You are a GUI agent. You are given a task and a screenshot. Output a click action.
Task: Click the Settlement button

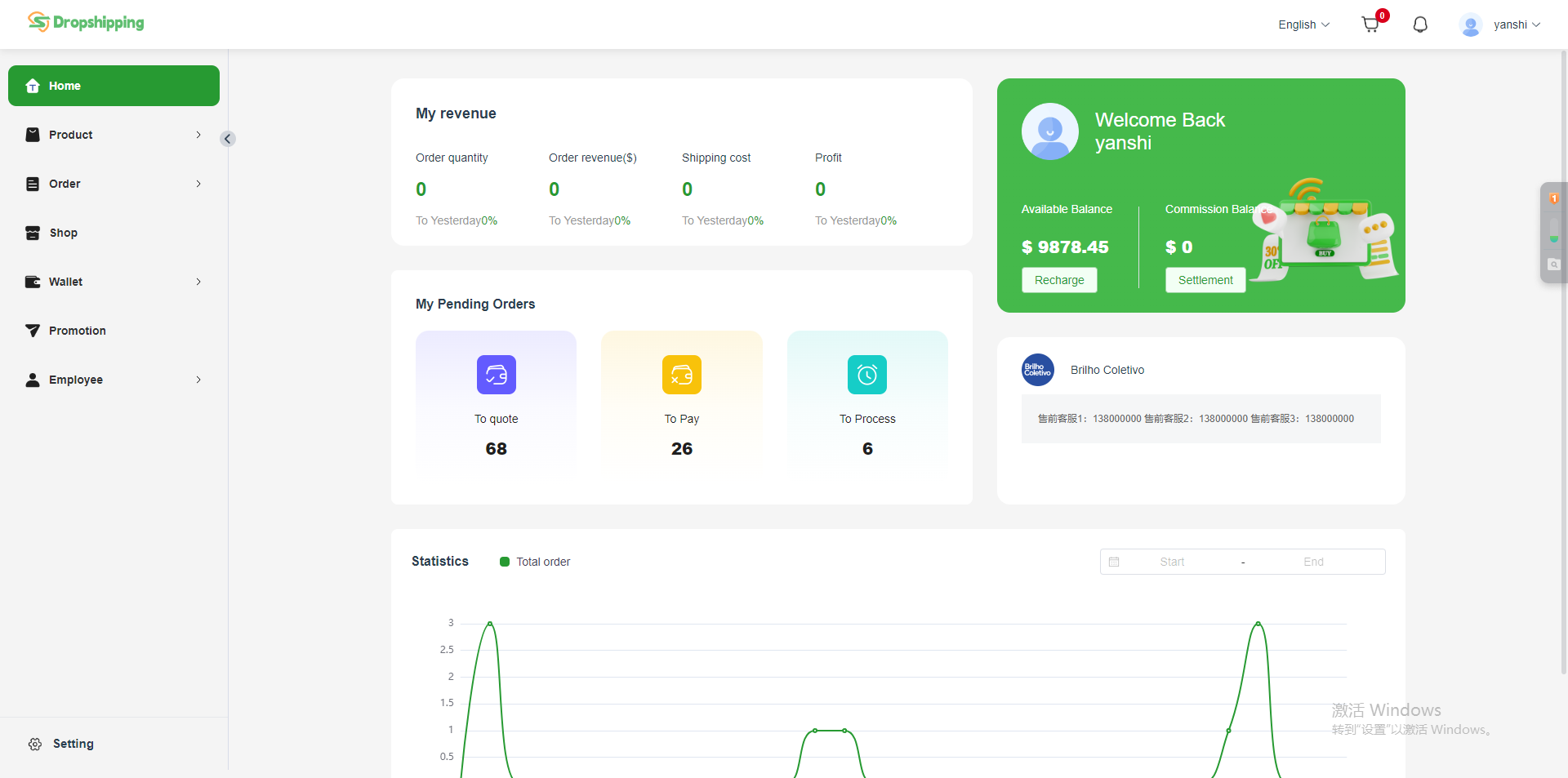click(x=1205, y=280)
